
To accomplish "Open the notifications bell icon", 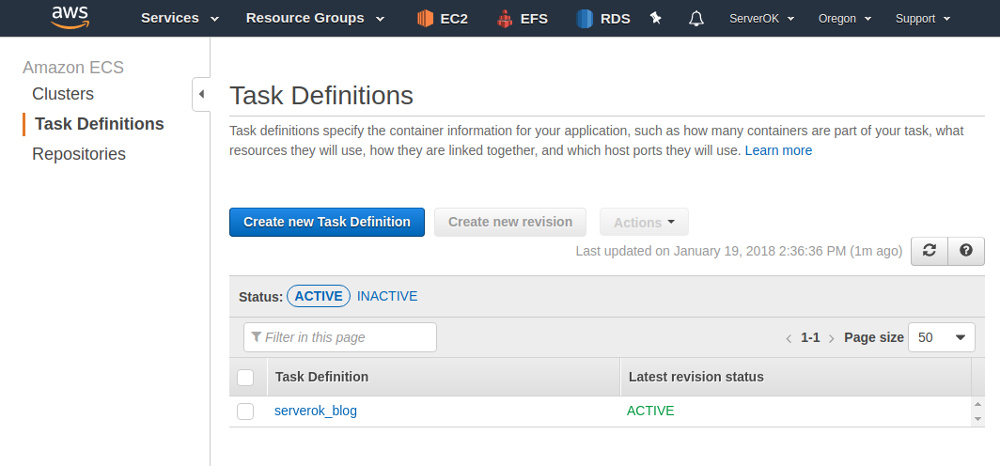I will point(697,18).
